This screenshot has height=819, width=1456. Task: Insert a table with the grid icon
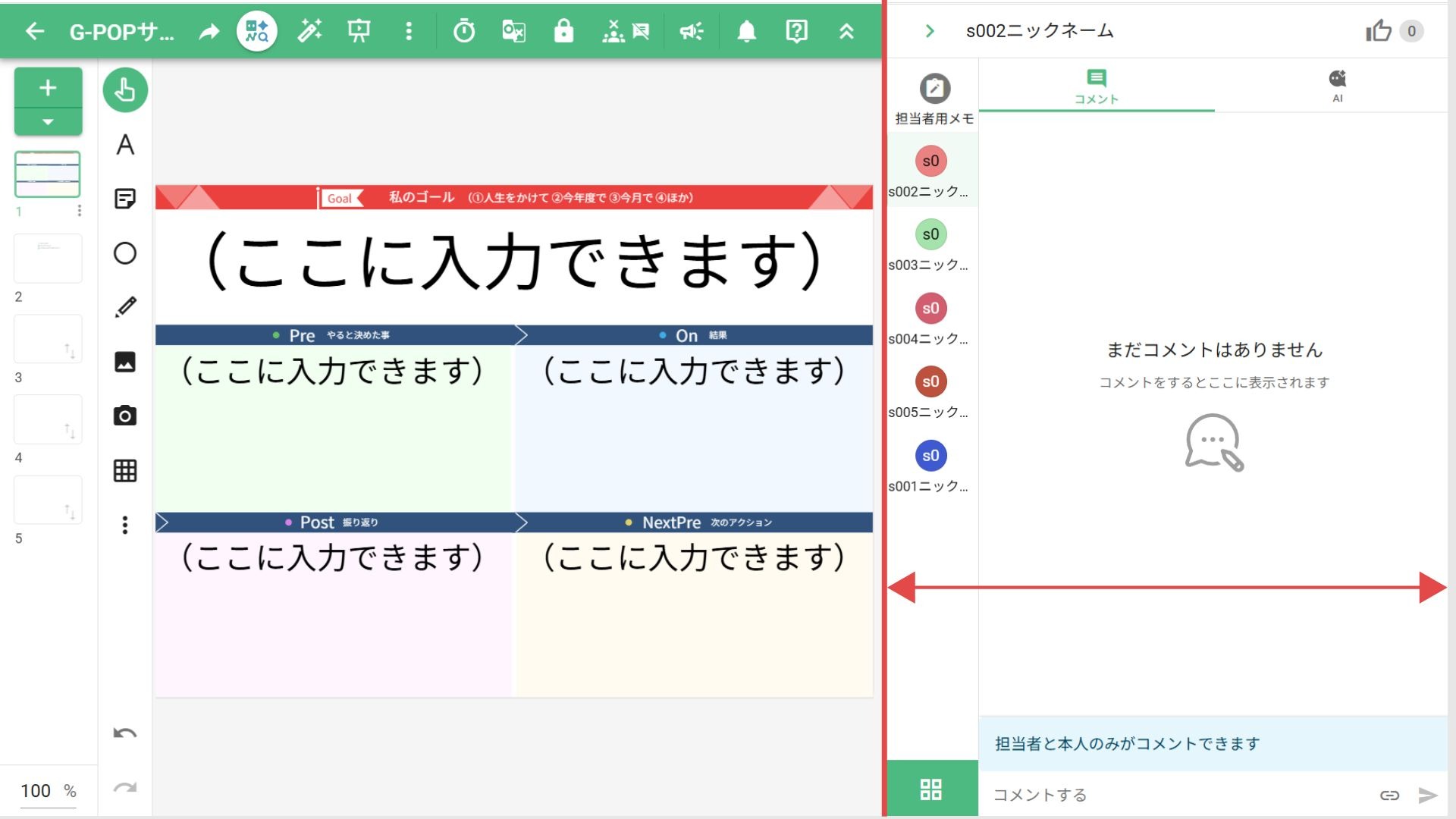click(125, 471)
